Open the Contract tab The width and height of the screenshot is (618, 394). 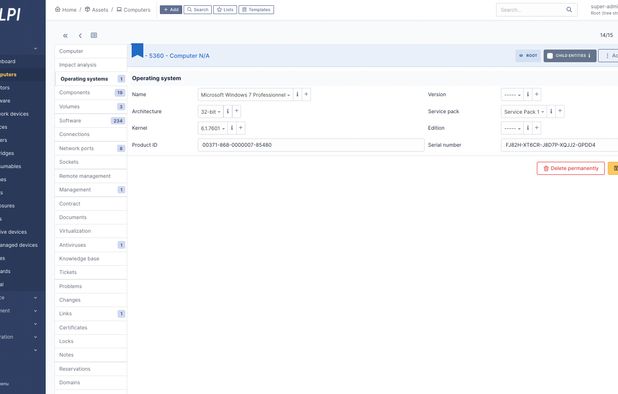pyautogui.click(x=91, y=204)
